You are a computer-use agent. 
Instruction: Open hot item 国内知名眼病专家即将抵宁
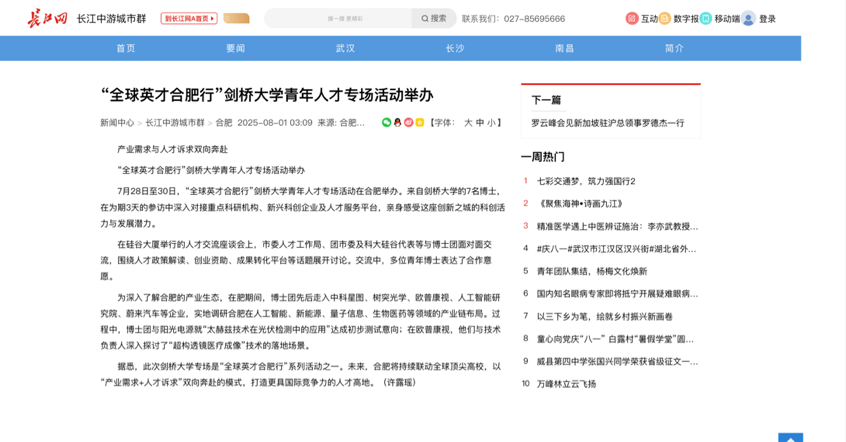click(617, 294)
